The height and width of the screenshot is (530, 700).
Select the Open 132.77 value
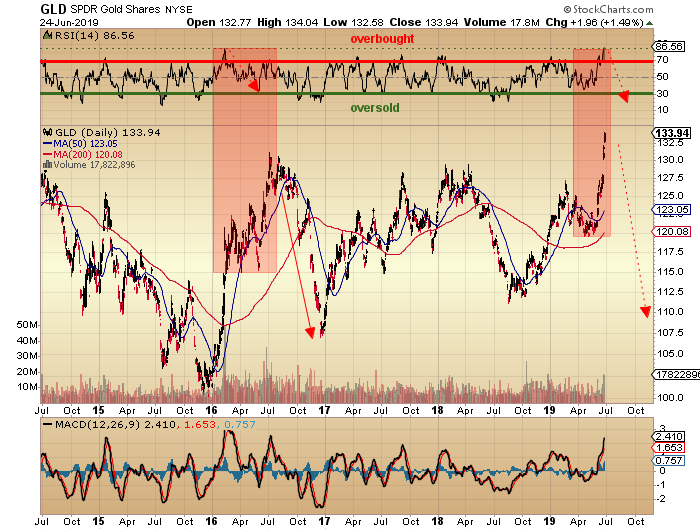click(219, 22)
